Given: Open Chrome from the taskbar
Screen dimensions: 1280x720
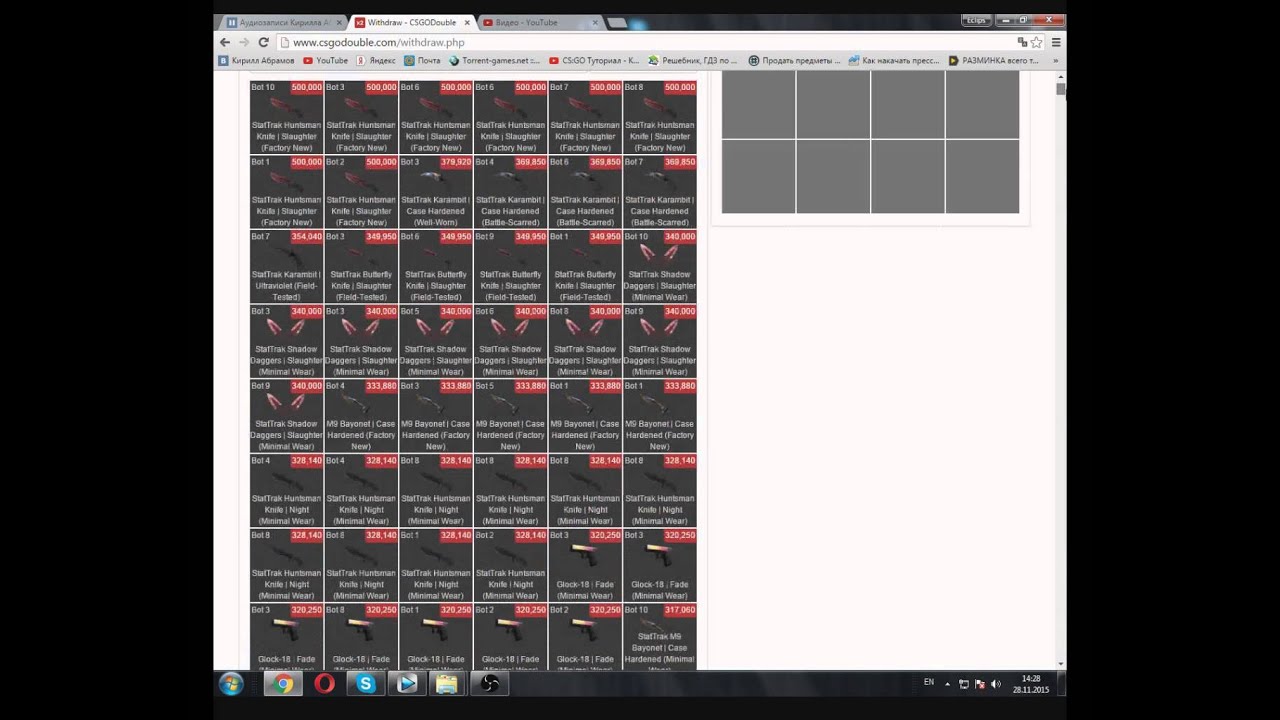Looking at the screenshot, I should coord(284,684).
